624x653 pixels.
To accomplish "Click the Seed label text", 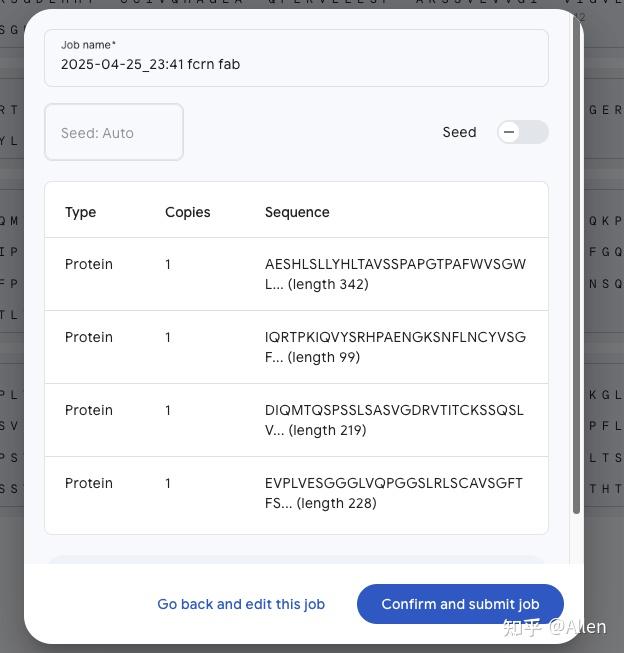I will coord(459,132).
